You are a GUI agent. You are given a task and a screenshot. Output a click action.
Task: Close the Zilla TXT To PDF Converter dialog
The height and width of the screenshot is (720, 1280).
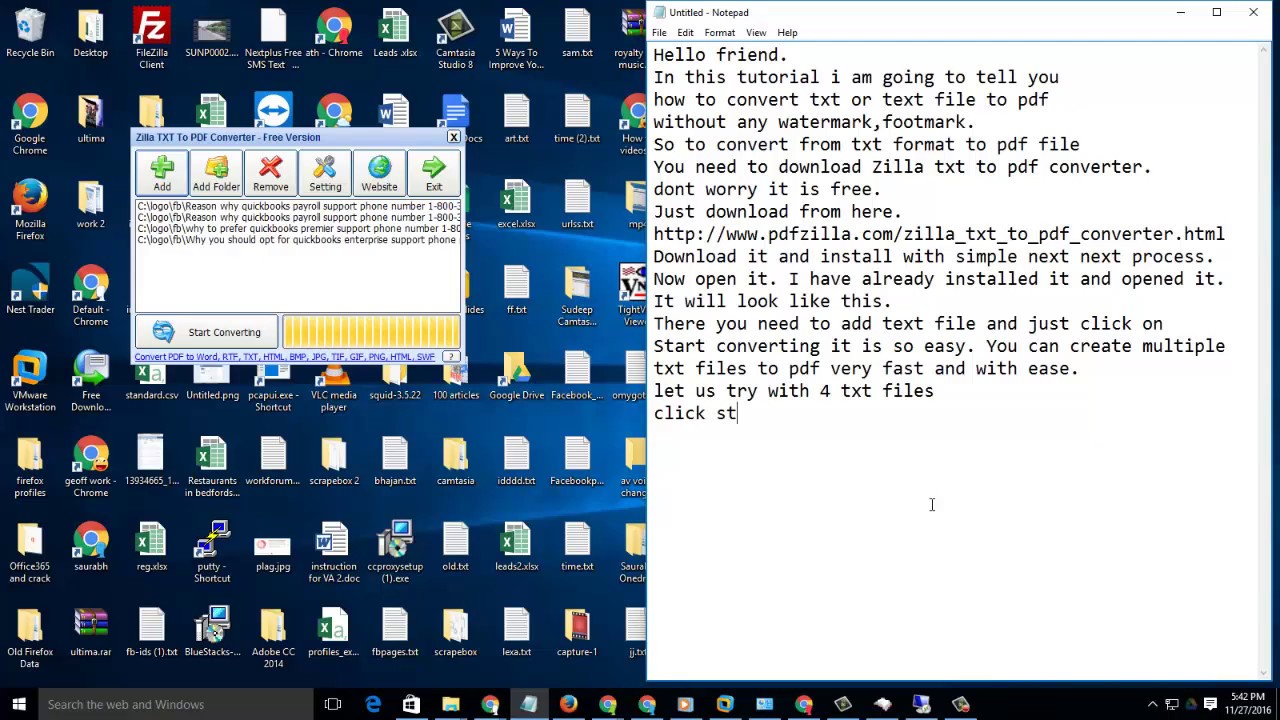pyautogui.click(x=453, y=137)
